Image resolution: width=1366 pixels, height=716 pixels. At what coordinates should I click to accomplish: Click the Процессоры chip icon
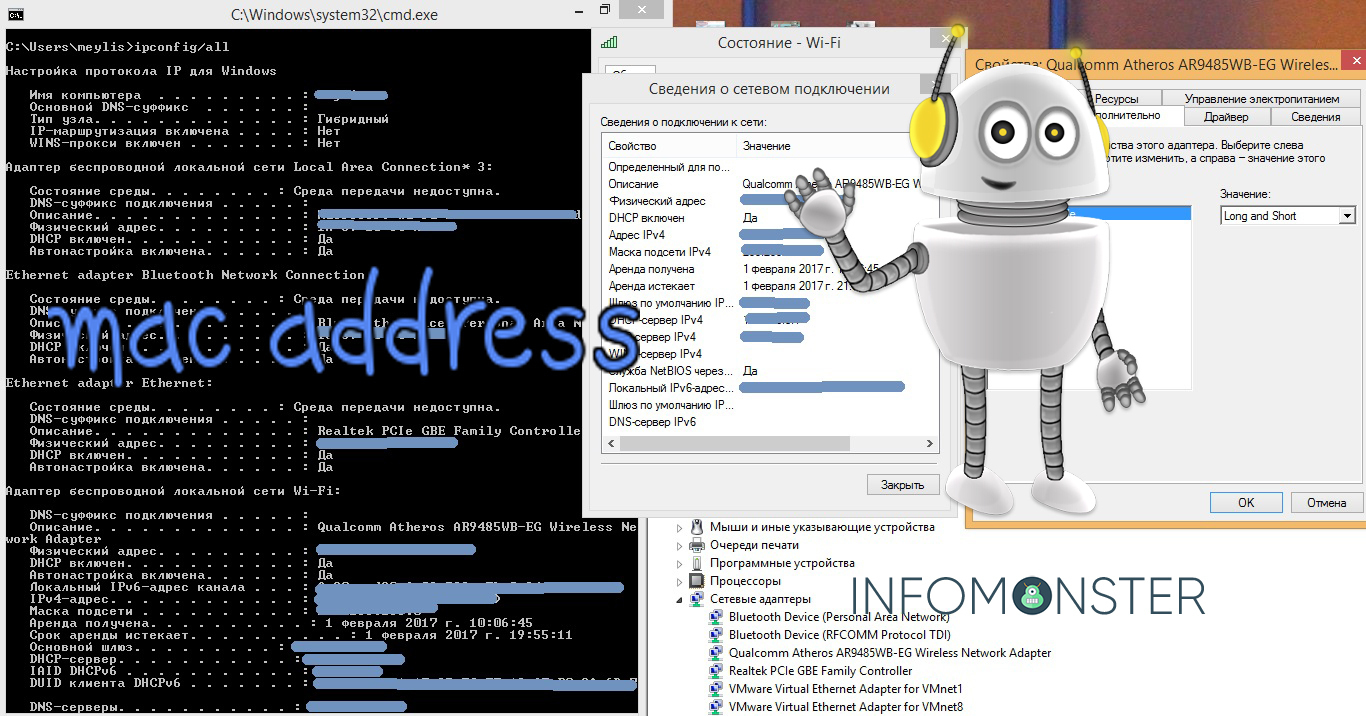click(697, 581)
